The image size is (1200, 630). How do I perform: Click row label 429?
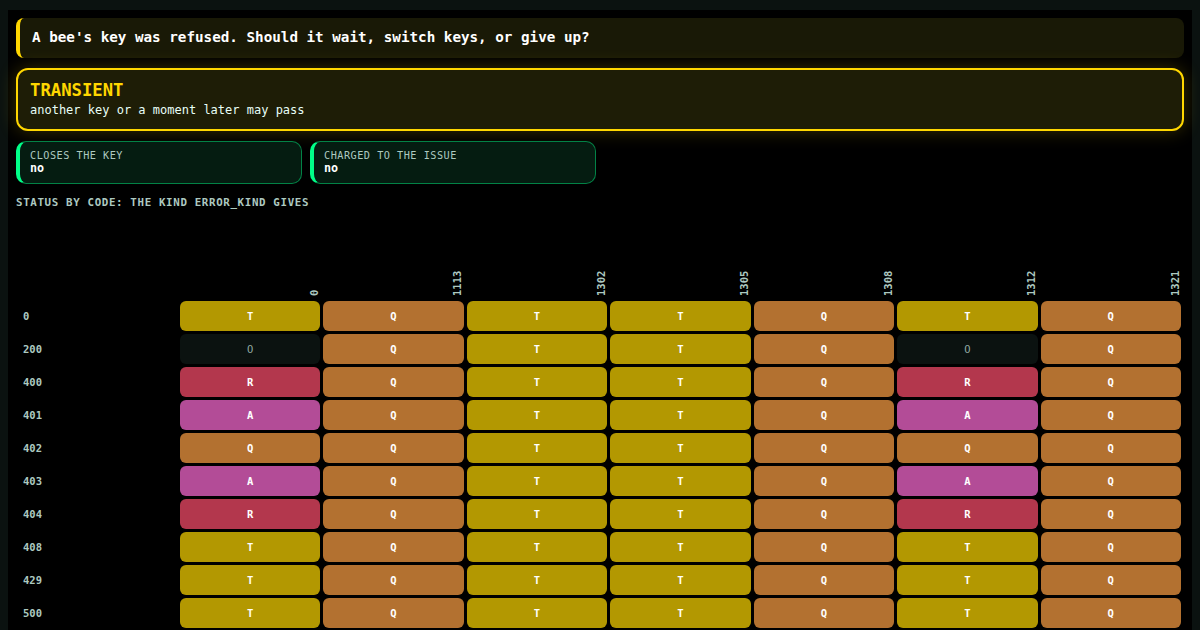(33, 580)
